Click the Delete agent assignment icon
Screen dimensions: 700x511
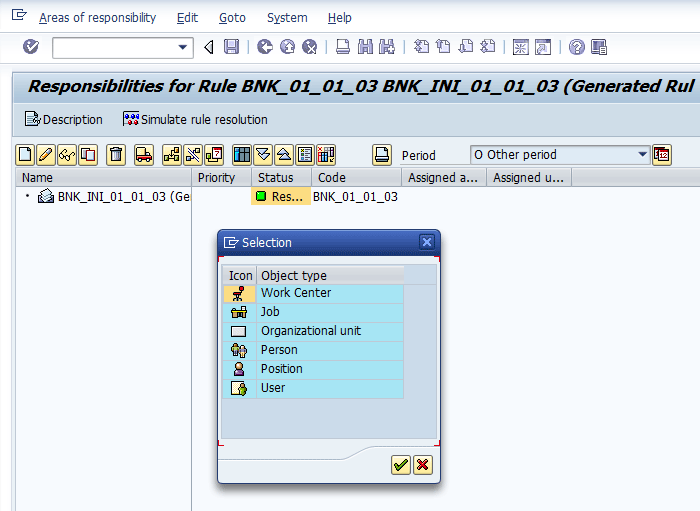[x=193, y=155]
